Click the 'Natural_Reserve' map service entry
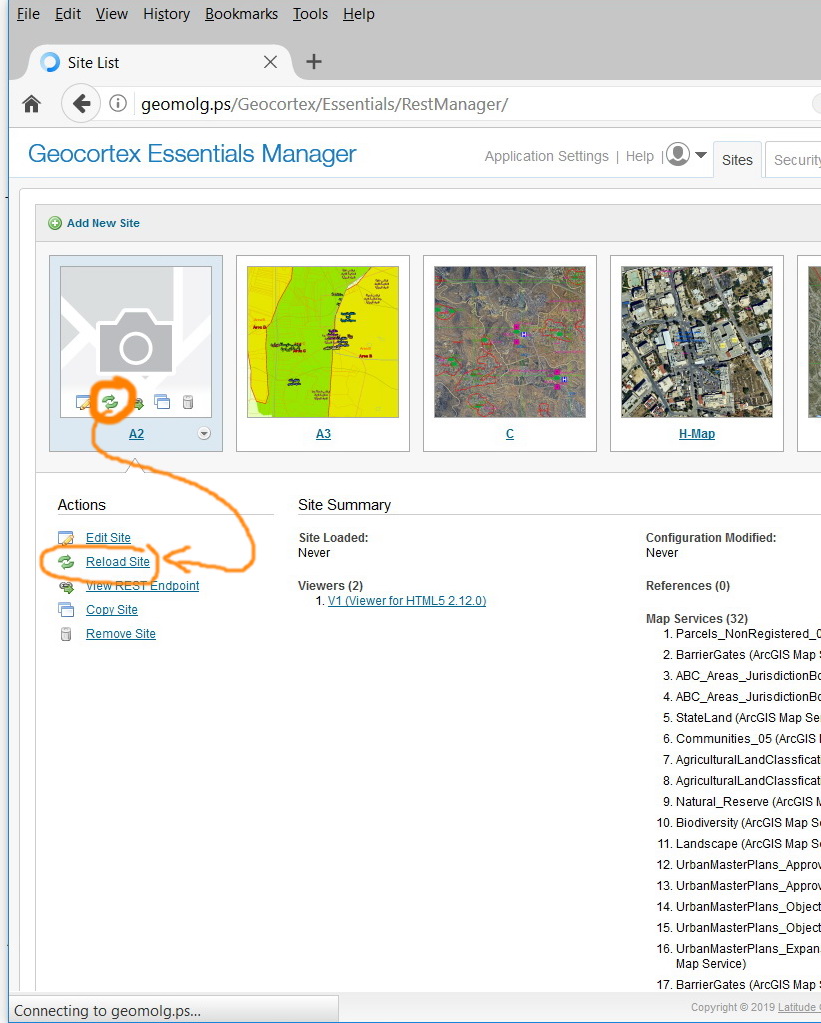 pos(747,802)
